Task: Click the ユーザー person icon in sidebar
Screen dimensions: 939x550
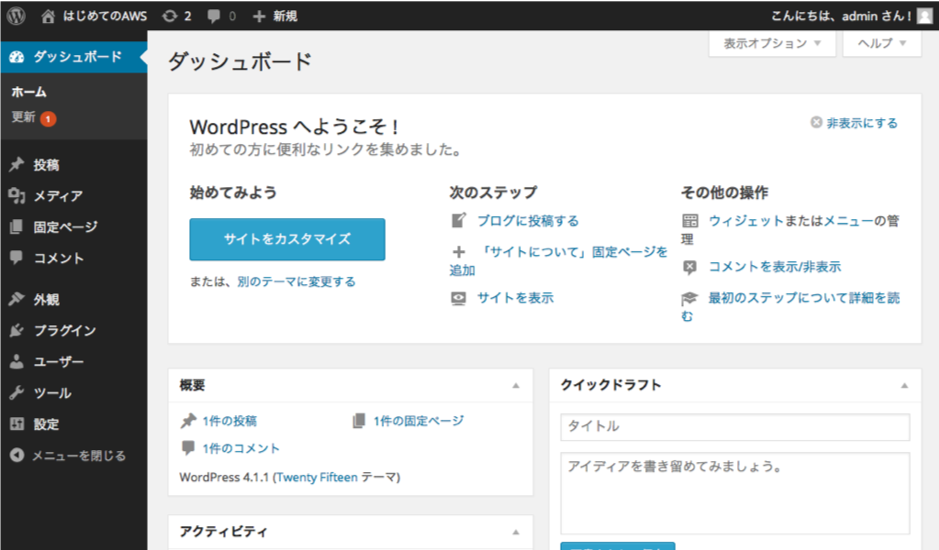Action: (17, 361)
